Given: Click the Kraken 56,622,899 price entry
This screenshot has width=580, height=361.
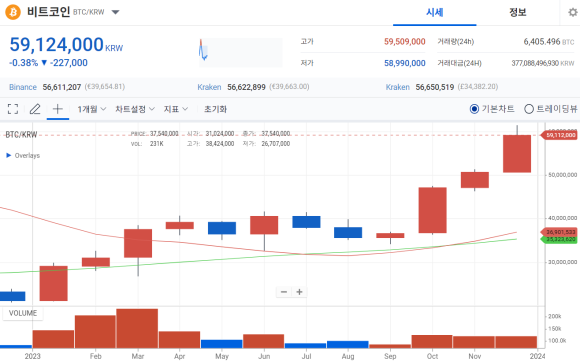Looking at the screenshot, I should tap(253, 87).
